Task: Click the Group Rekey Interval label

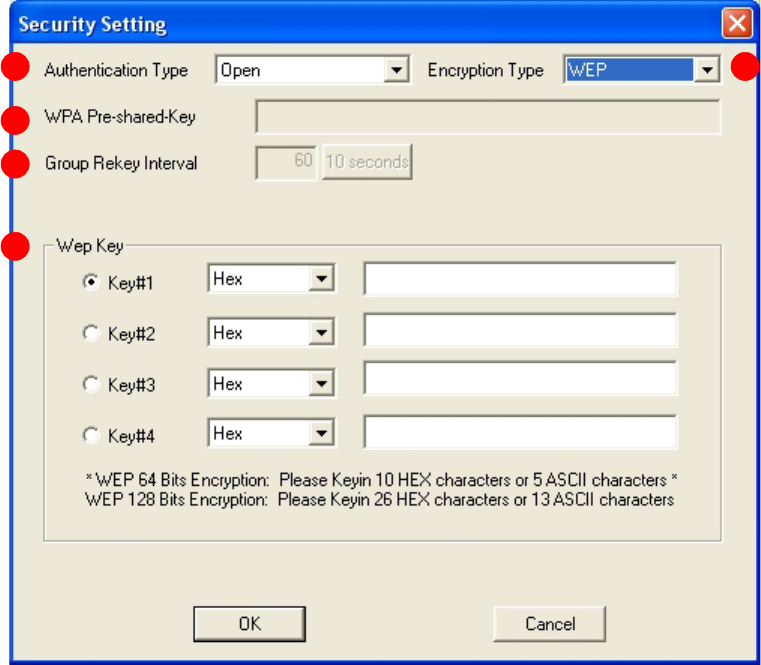Action: 121,163
